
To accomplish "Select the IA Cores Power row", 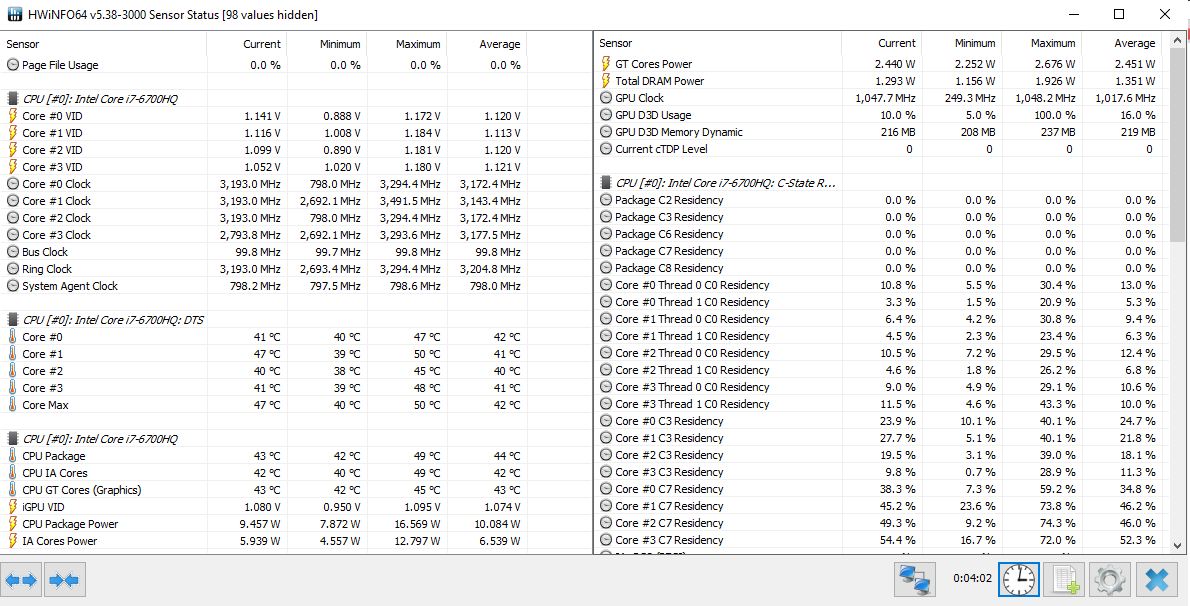I will click(264, 541).
